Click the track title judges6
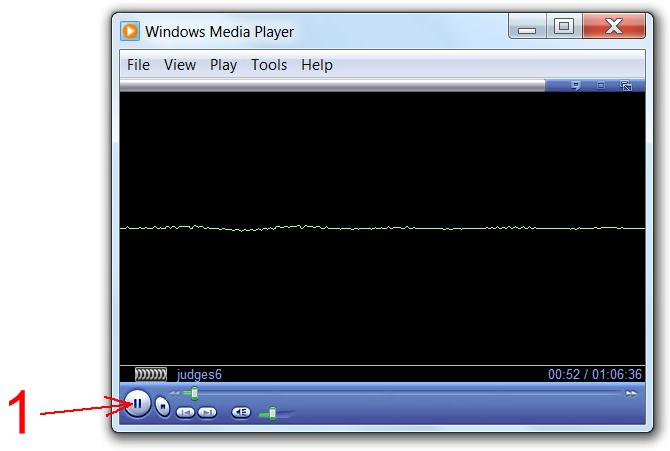 coord(199,374)
